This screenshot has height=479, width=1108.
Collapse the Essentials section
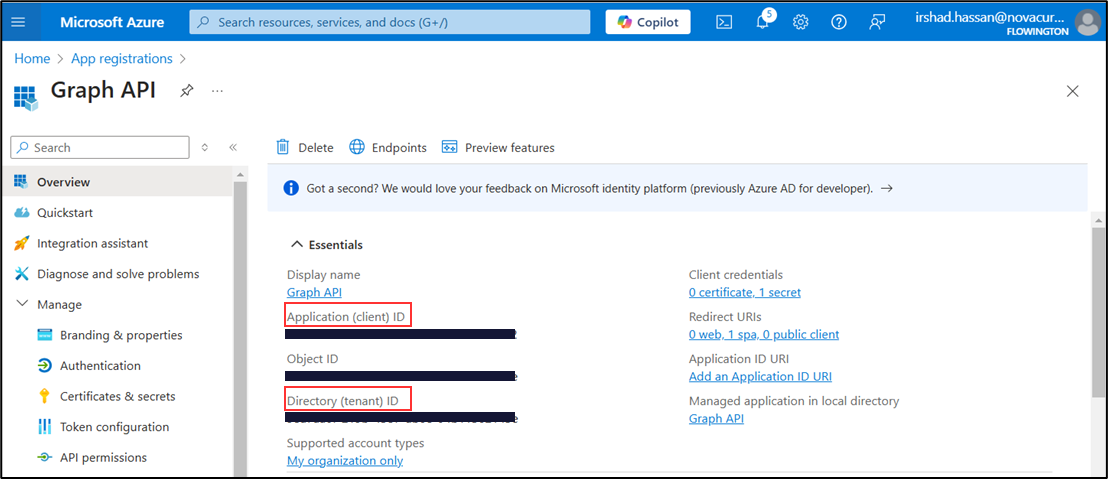(327, 244)
